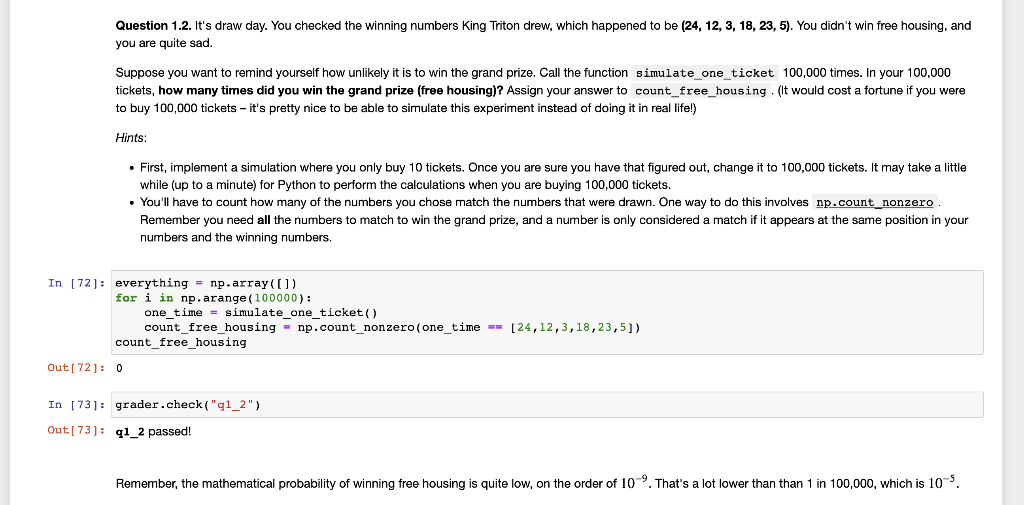
Task: Click the paragraph starting 'Remember, the mathematical probability'
Action: [x=537, y=483]
